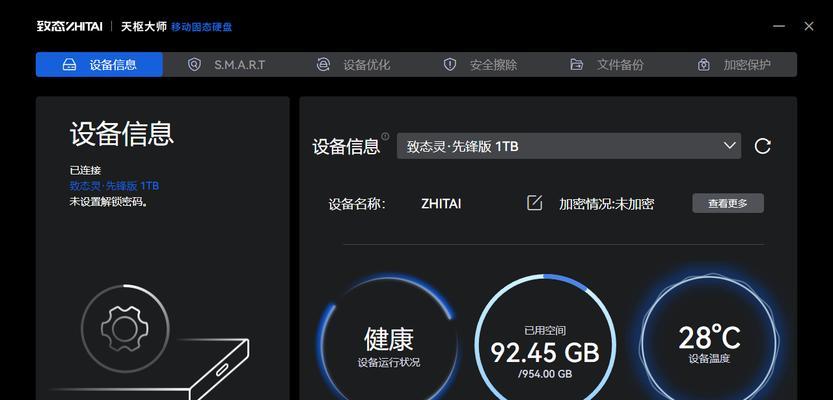Screen dimensions: 833x400
Task: Click the 致态灵·先锋版 1TB link in the left panel
Action: [x=114, y=186]
